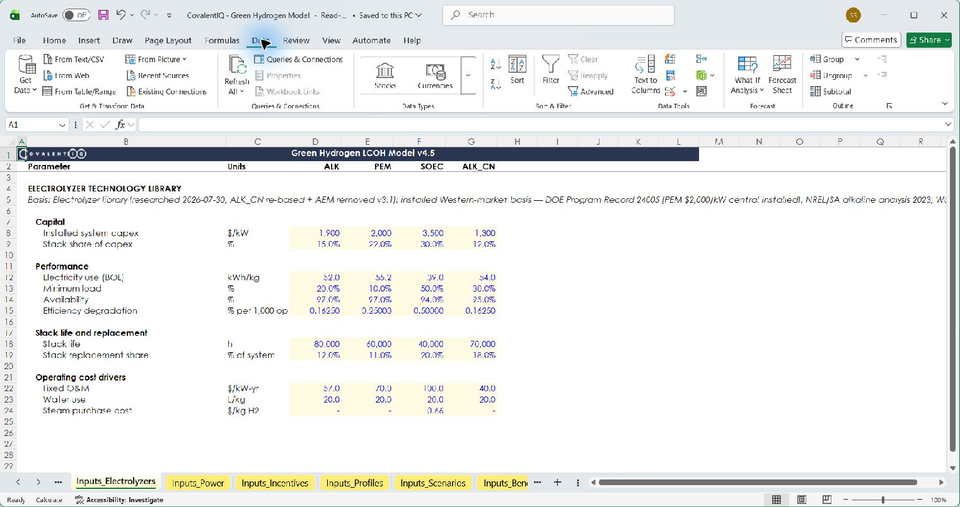Open the Forecast Sheet tool
The height and width of the screenshot is (507, 960).
(782, 74)
